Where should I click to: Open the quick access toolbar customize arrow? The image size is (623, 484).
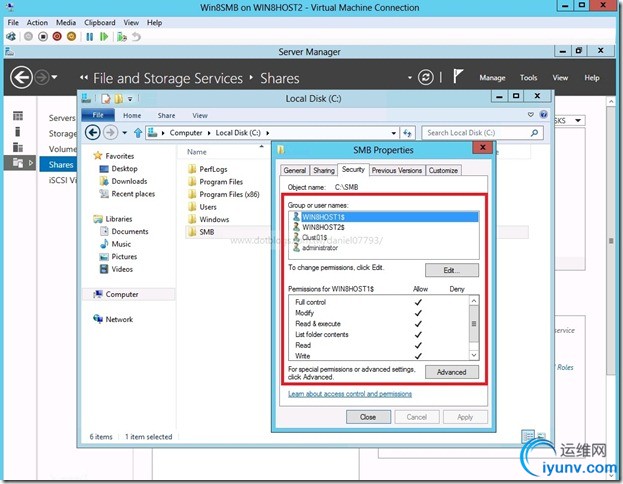point(130,99)
